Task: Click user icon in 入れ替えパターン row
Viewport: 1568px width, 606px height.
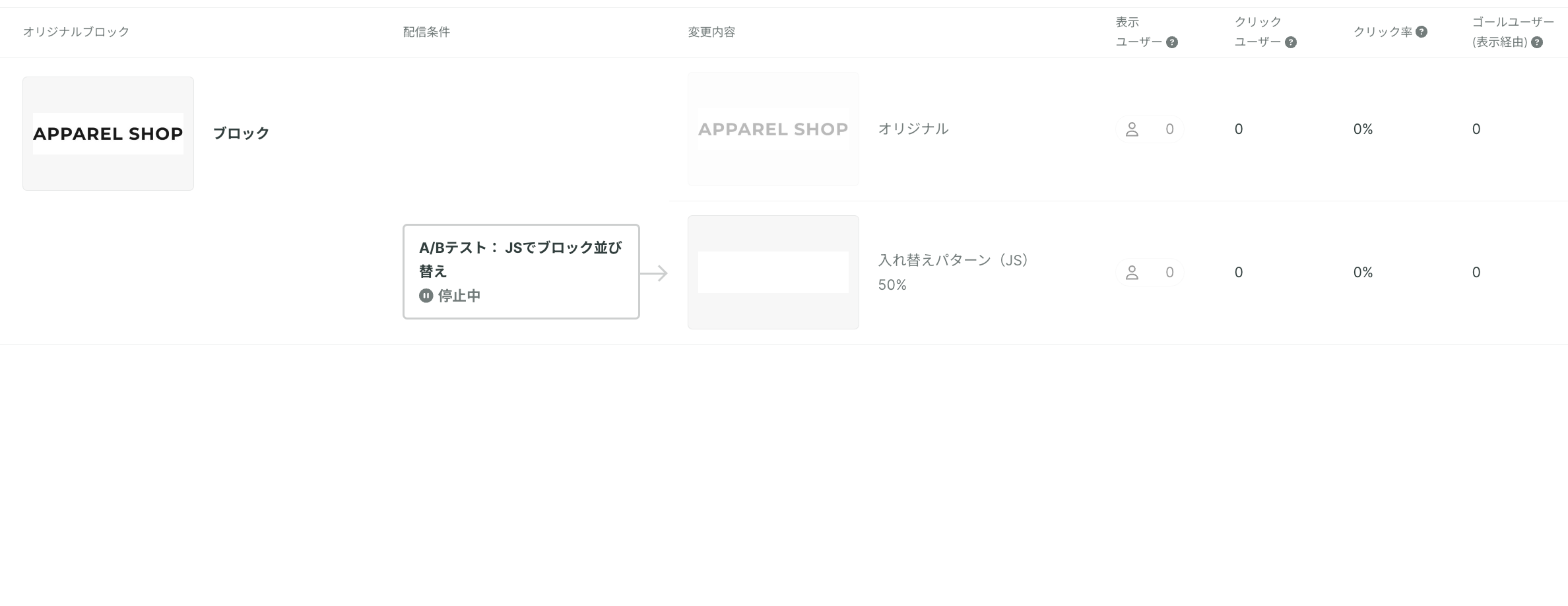Action: coord(1132,273)
